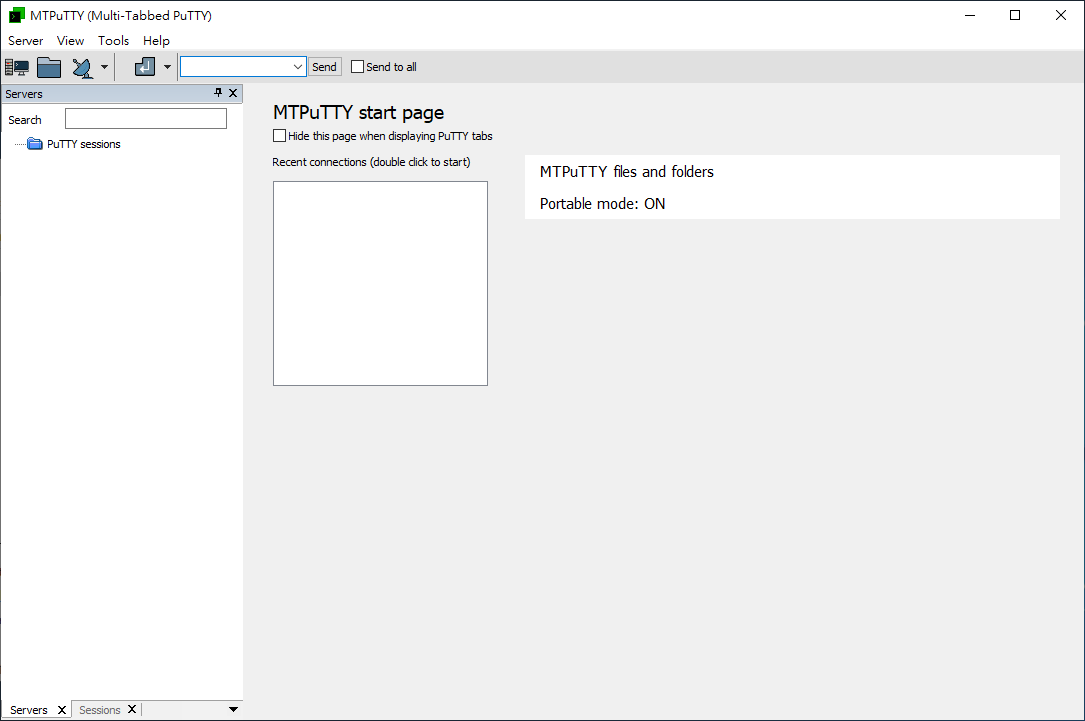Click the pin icon on Servers panel
The height and width of the screenshot is (721, 1085).
point(217,93)
